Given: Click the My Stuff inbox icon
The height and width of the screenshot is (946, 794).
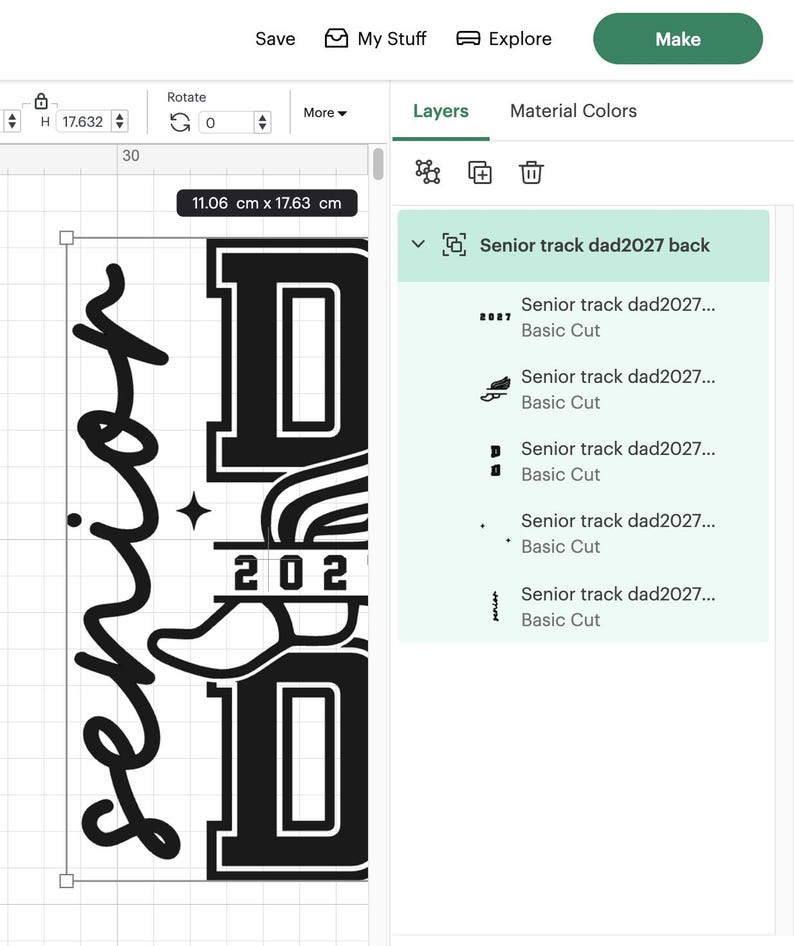Looking at the screenshot, I should tap(336, 39).
